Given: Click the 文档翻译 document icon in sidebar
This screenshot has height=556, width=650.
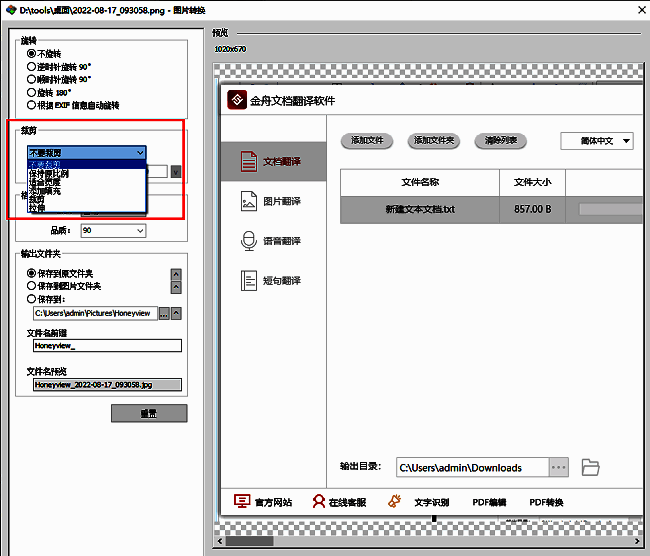Looking at the screenshot, I should 247,161.
